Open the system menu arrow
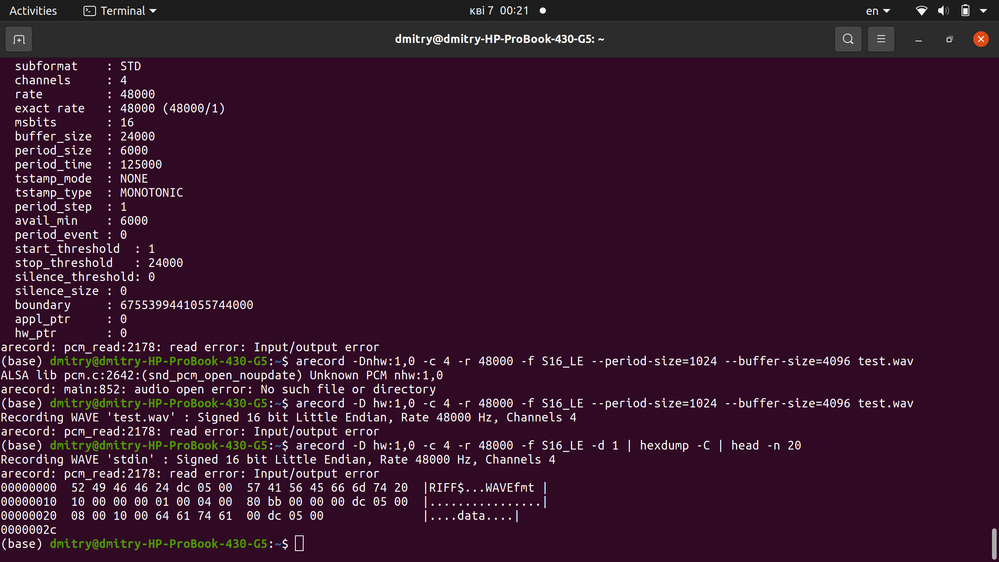This screenshot has height=562, width=999. pos(983,11)
